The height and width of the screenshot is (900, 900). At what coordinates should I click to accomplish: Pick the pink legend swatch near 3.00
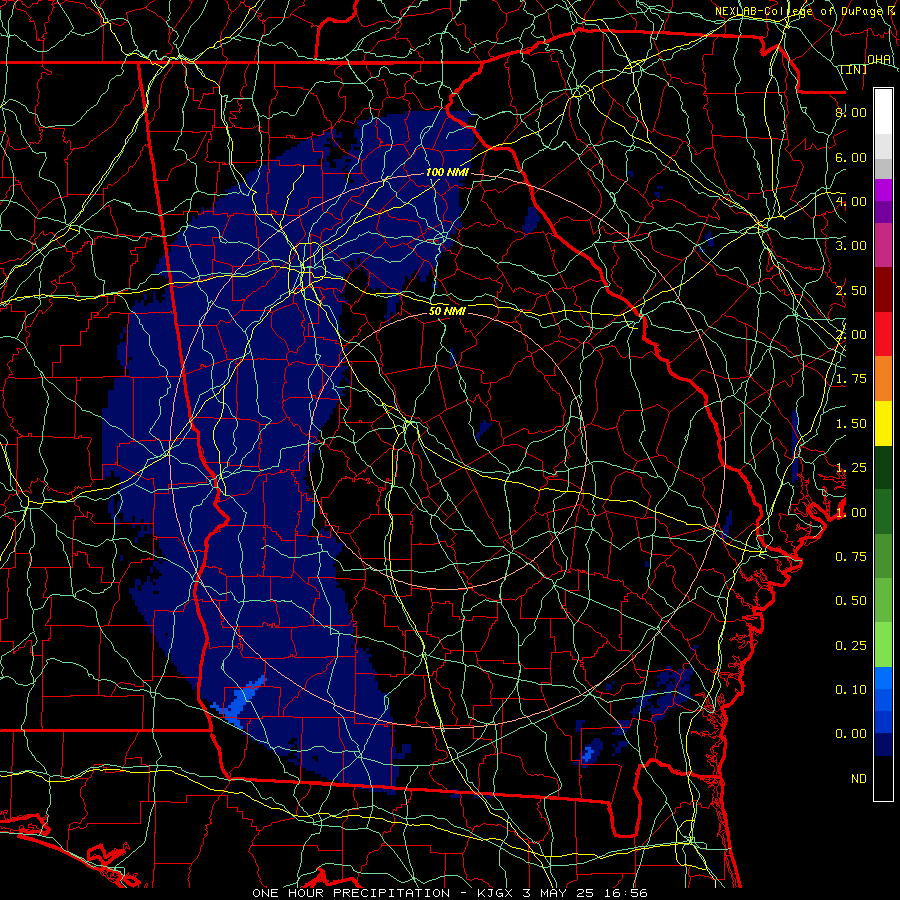point(883,245)
